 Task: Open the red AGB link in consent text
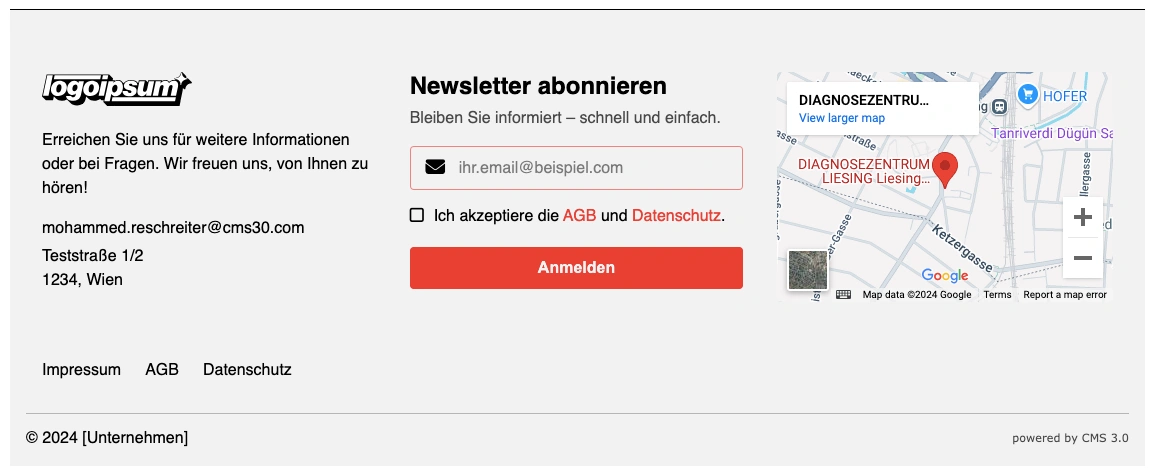pos(579,216)
